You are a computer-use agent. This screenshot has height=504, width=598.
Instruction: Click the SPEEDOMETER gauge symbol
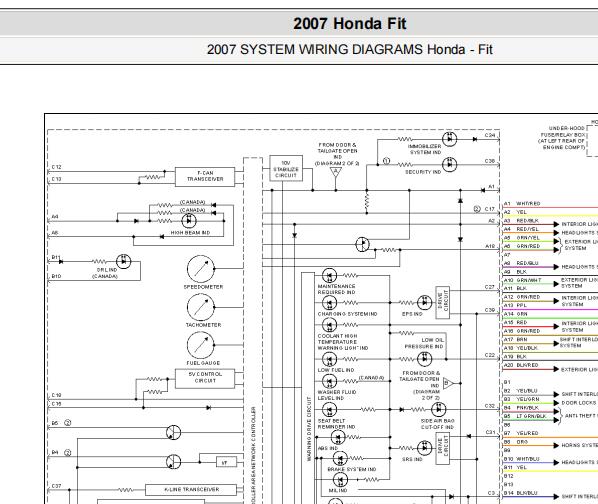tap(201, 269)
